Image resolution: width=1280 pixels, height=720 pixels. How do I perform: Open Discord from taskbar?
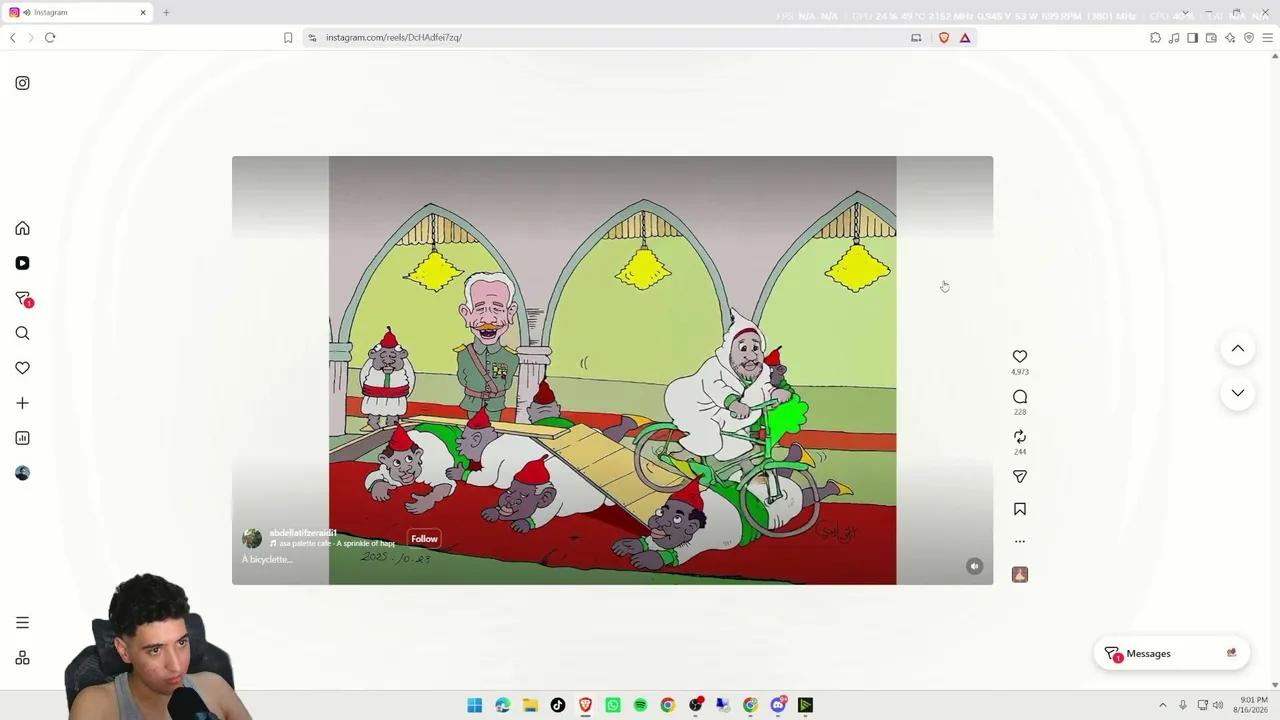778,705
